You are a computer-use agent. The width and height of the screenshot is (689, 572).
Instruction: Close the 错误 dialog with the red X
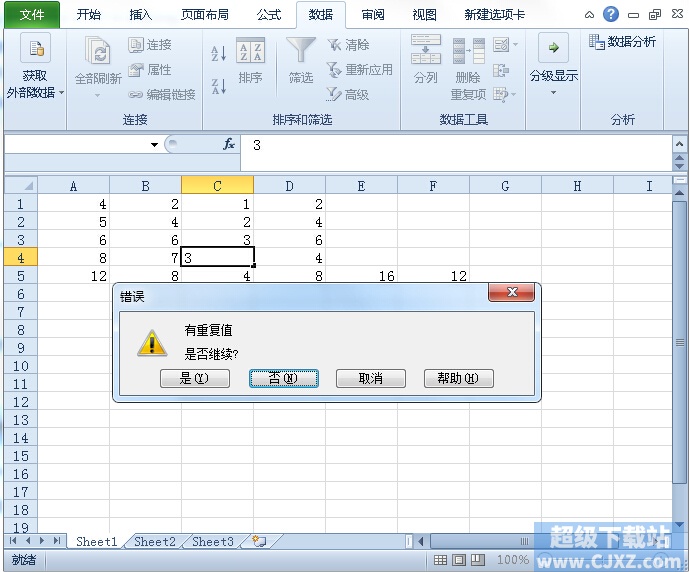point(511,292)
